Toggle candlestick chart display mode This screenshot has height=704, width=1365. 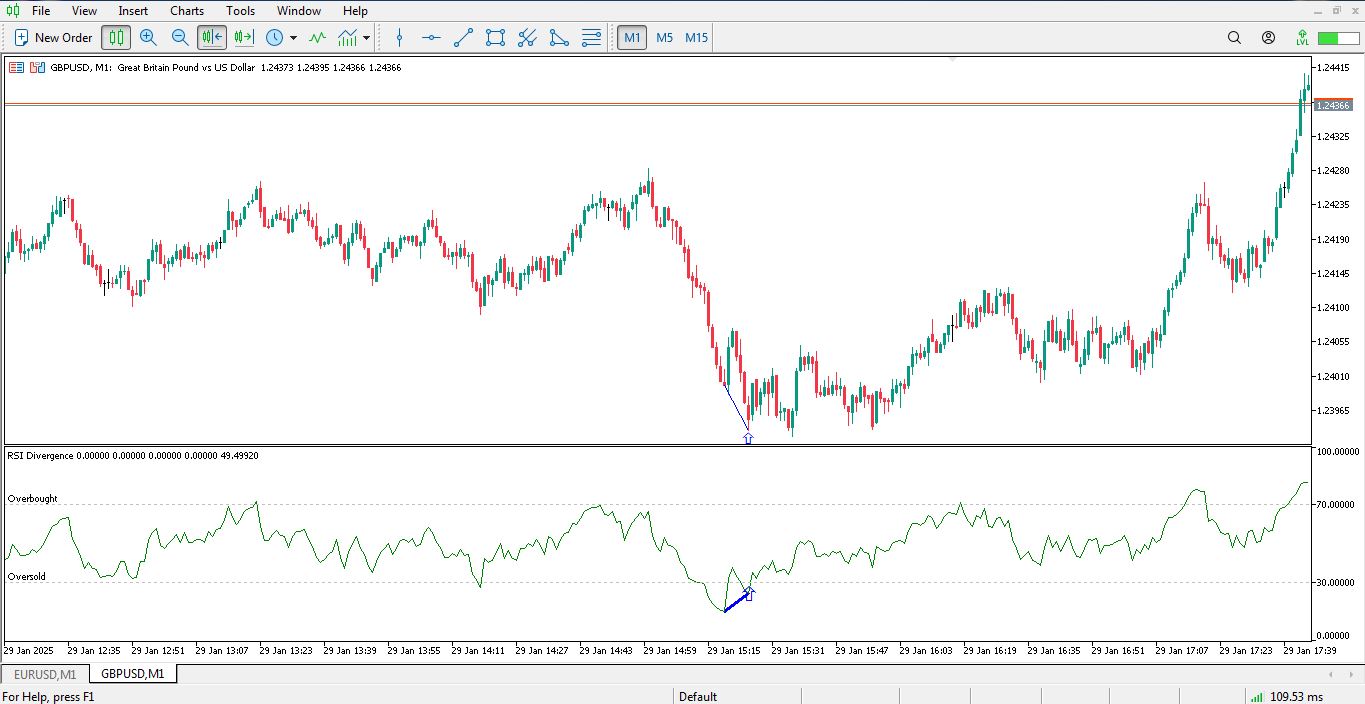pyautogui.click(x=116, y=38)
